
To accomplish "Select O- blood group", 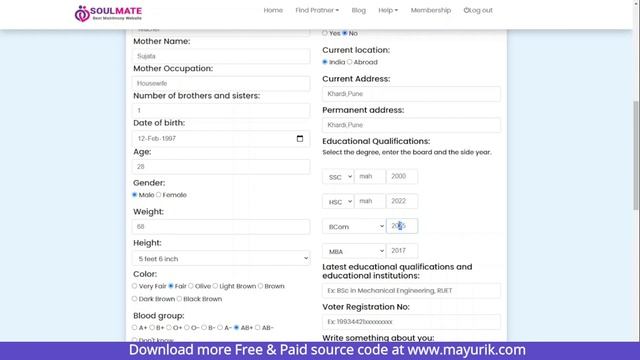I will [x=187, y=327].
